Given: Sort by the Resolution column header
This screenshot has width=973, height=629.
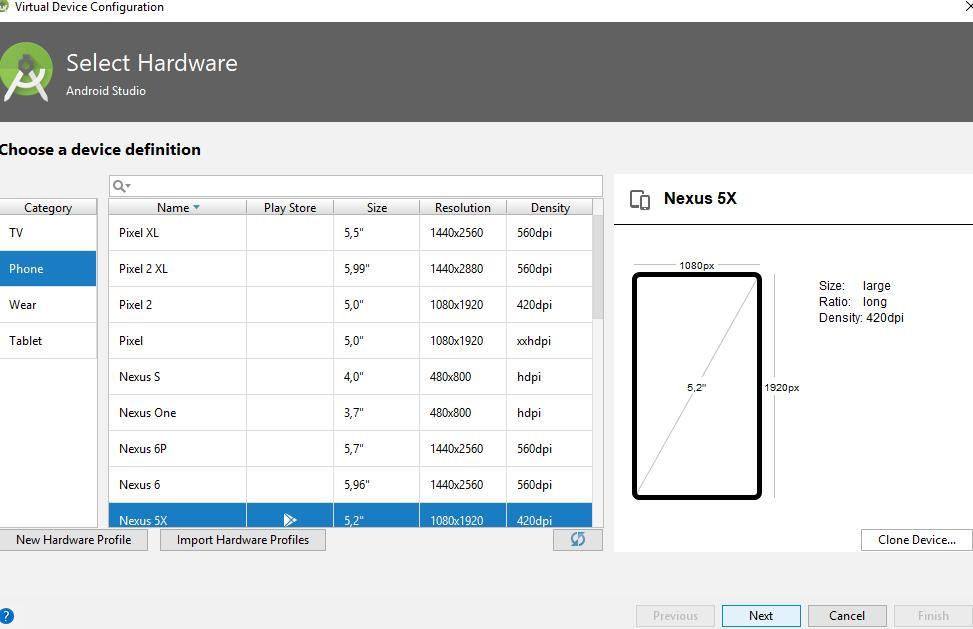Looking at the screenshot, I should click(x=463, y=207).
